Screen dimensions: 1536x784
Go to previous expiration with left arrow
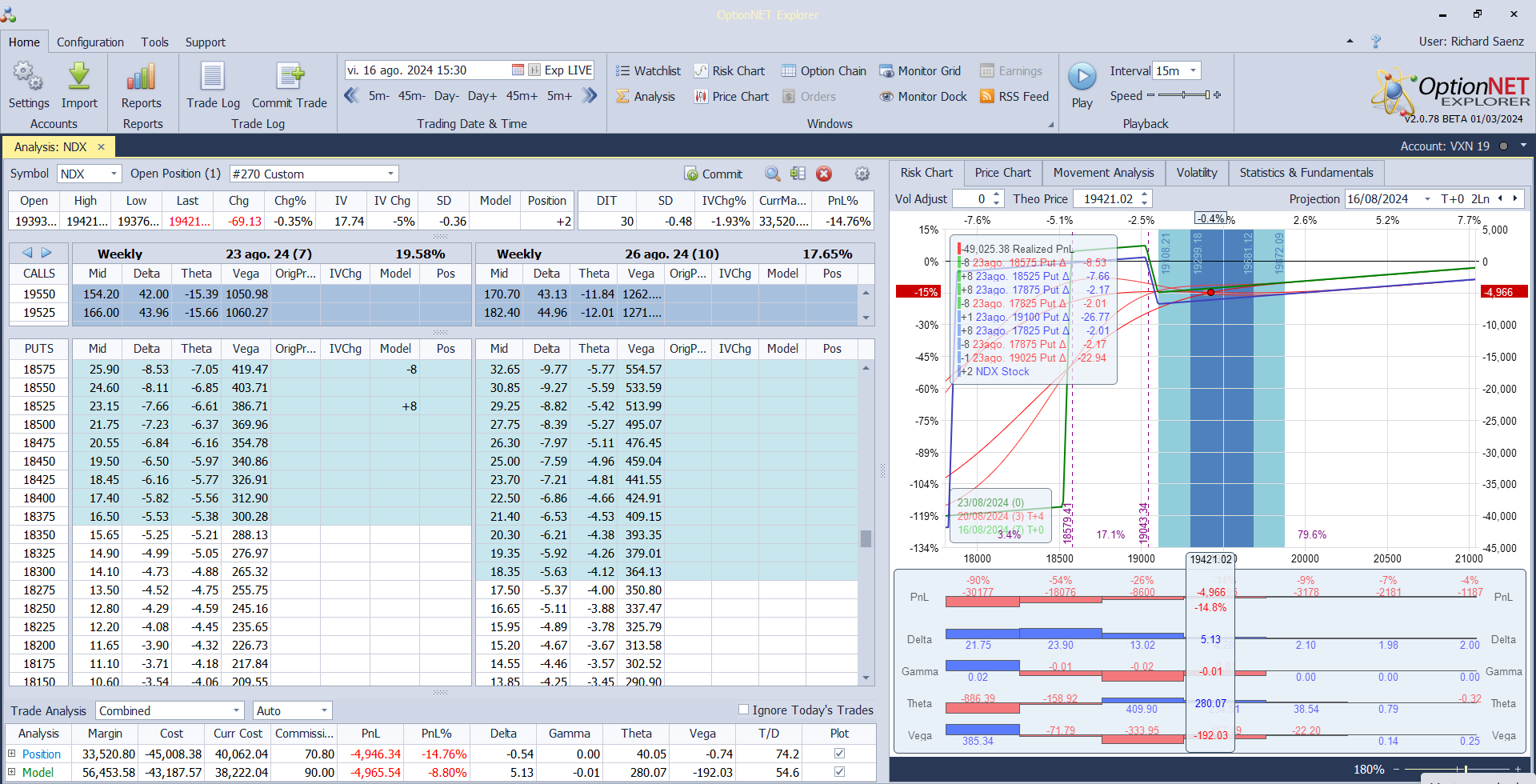pyautogui.click(x=27, y=253)
